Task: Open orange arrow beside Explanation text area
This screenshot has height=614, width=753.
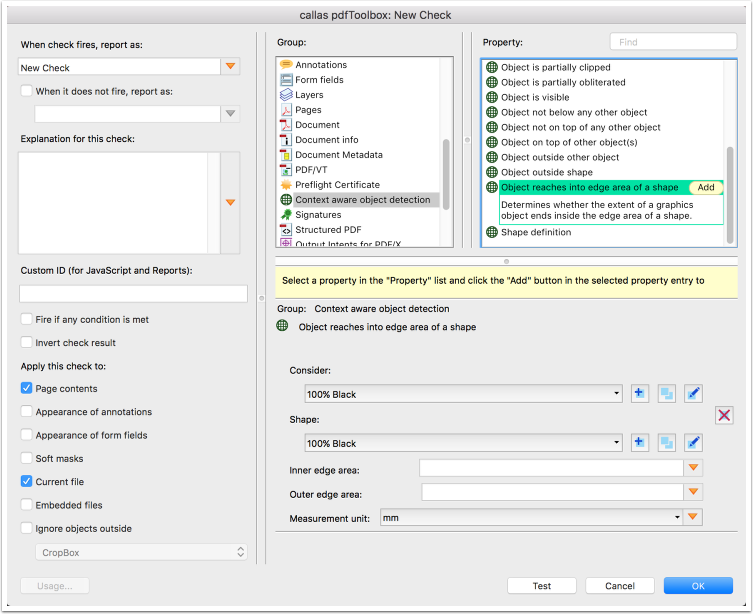Action: 231,203
